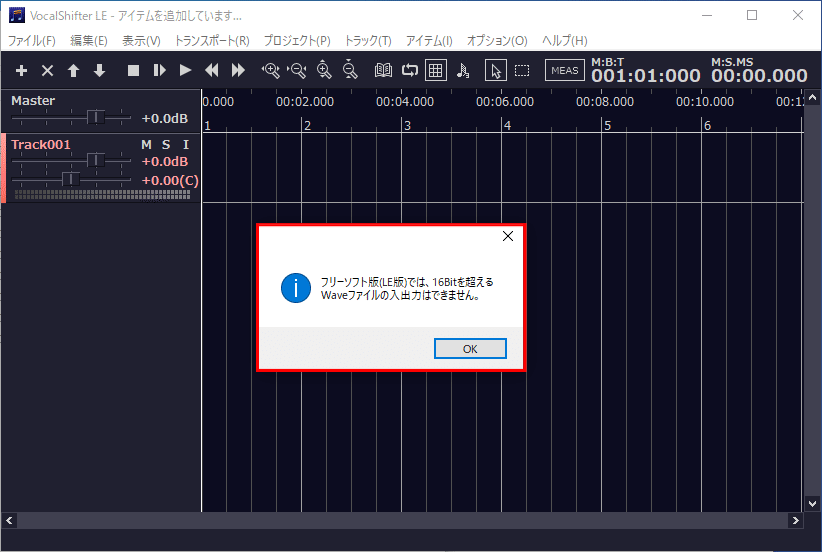The height and width of the screenshot is (552, 822).
Task: Zoom out horizontally with magnifier icon
Action: 297,70
